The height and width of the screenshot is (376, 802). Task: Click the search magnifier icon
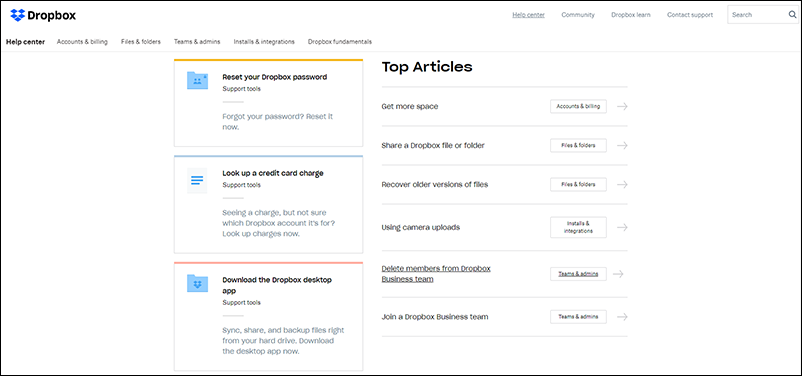792,15
